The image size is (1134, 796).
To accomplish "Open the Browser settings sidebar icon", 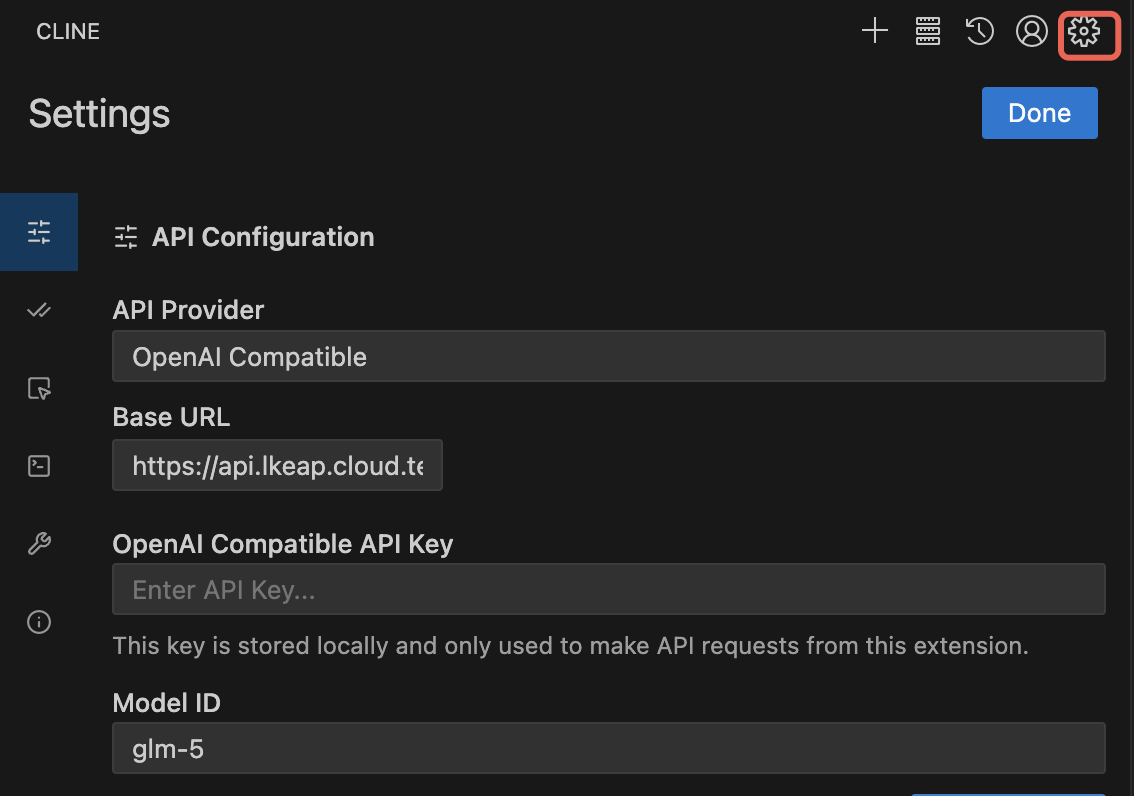I will [x=39, y=388].
